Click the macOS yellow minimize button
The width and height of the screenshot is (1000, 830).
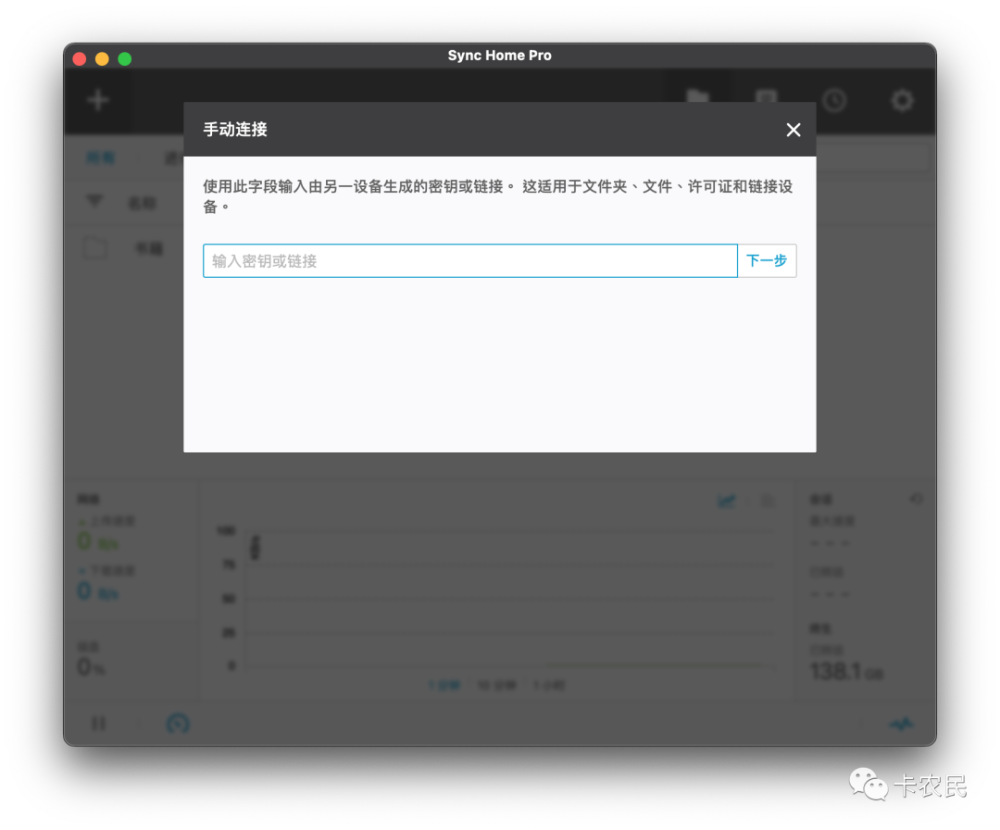pyautogui.click(x=102, y=59)
